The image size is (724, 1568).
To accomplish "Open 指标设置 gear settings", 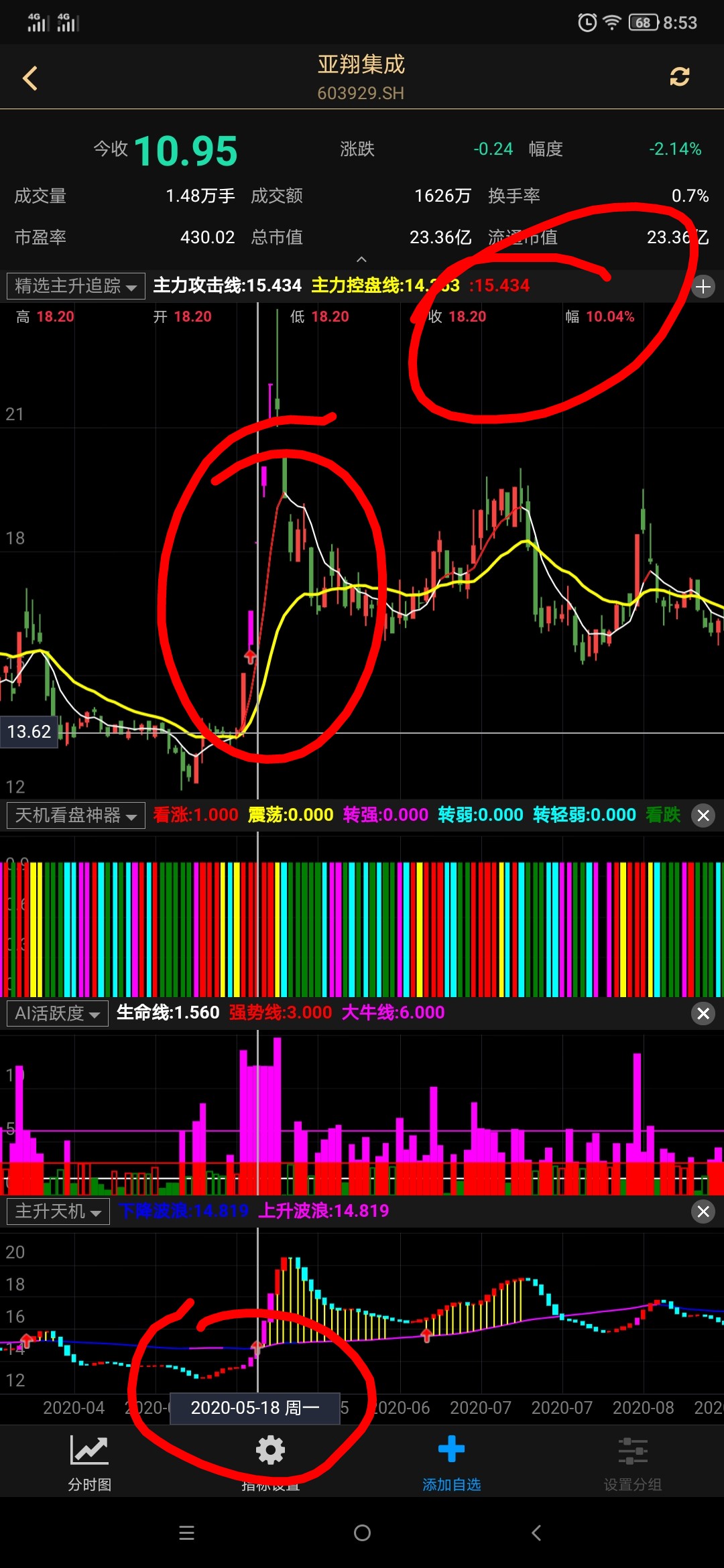I will tap(271, 1461).
